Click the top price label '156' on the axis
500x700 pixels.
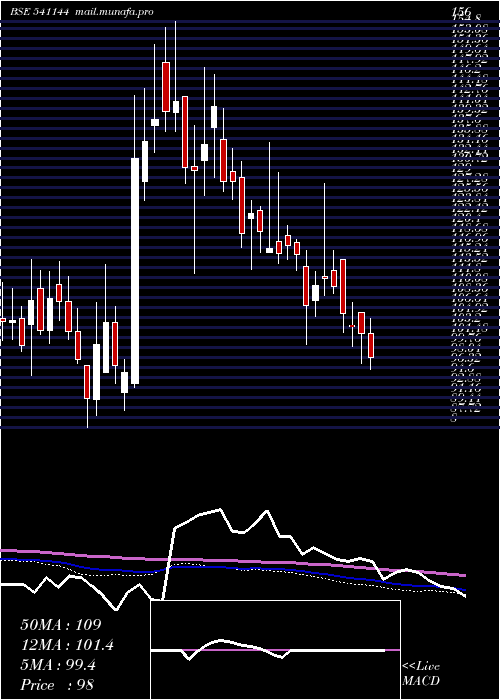462,12
